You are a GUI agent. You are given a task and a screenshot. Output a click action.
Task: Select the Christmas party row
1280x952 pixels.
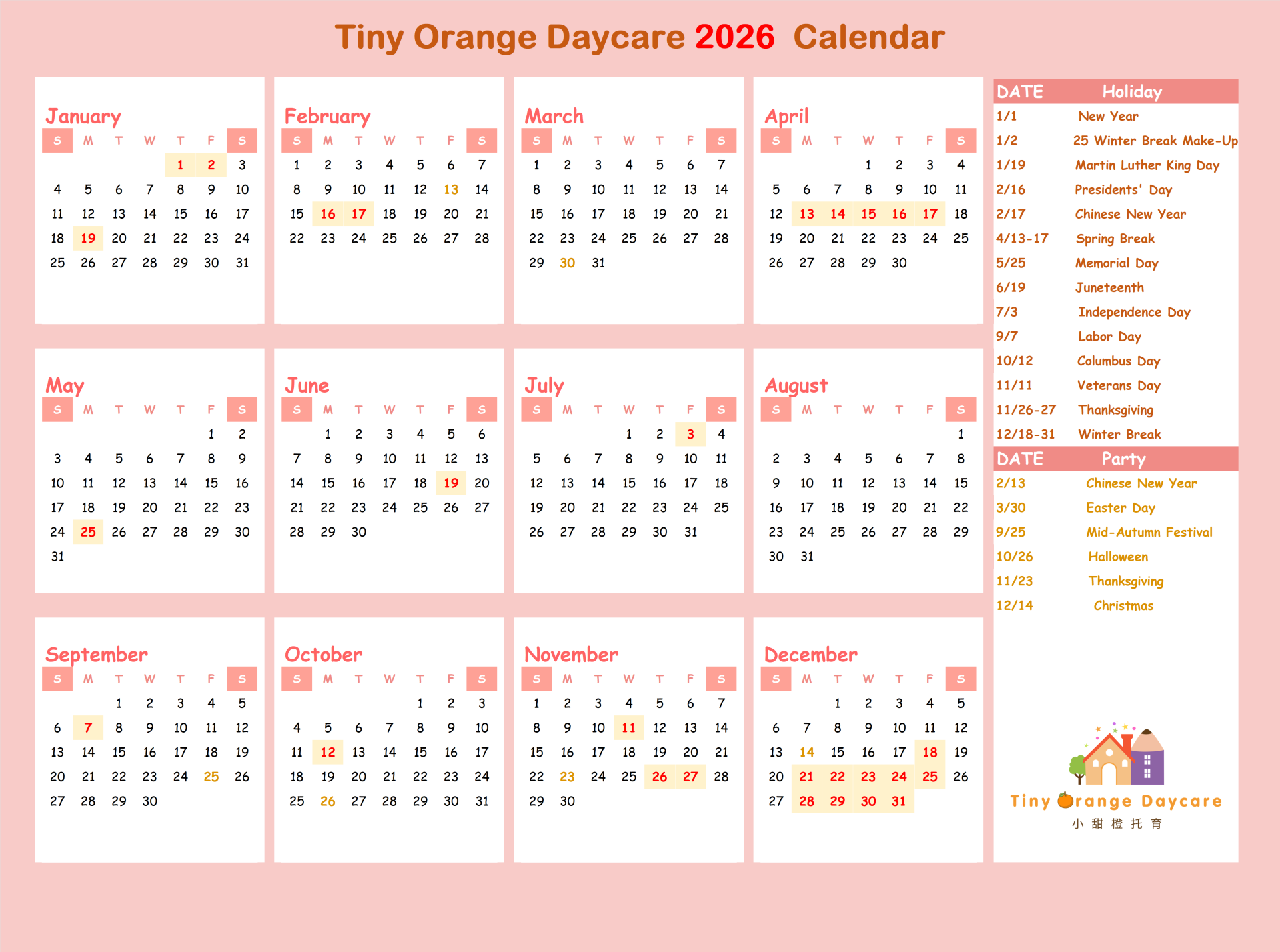pyautogui.click(x=1115, y=605)
